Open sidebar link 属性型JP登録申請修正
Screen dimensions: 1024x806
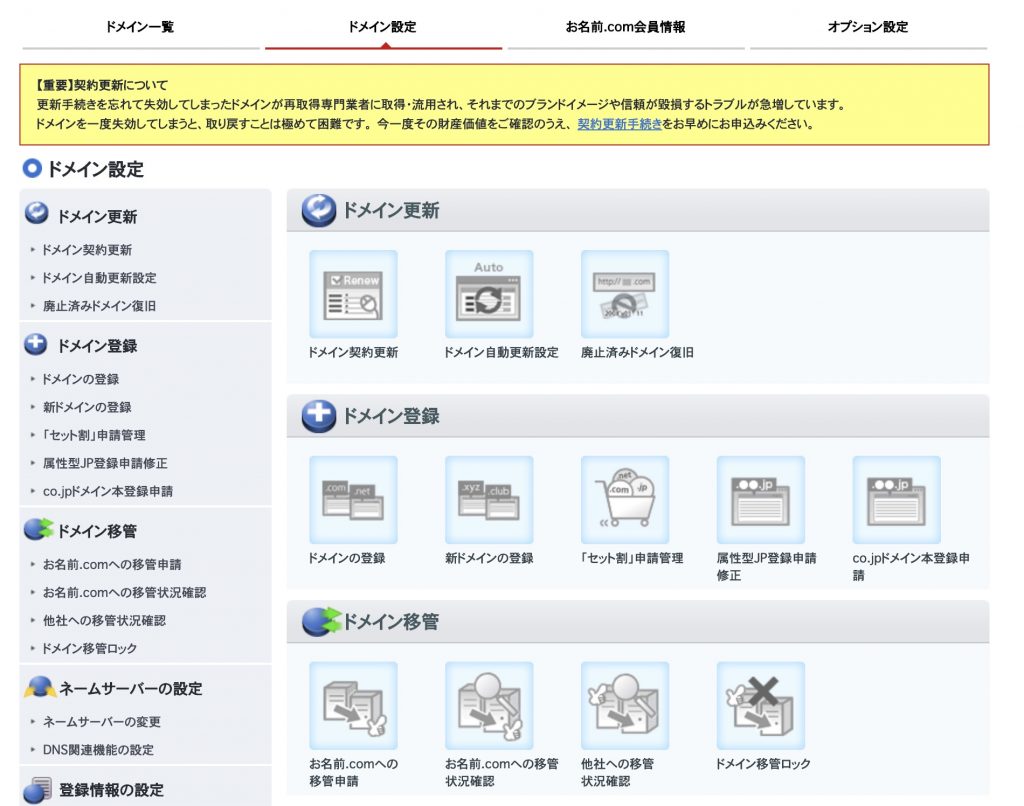(105, 464)
